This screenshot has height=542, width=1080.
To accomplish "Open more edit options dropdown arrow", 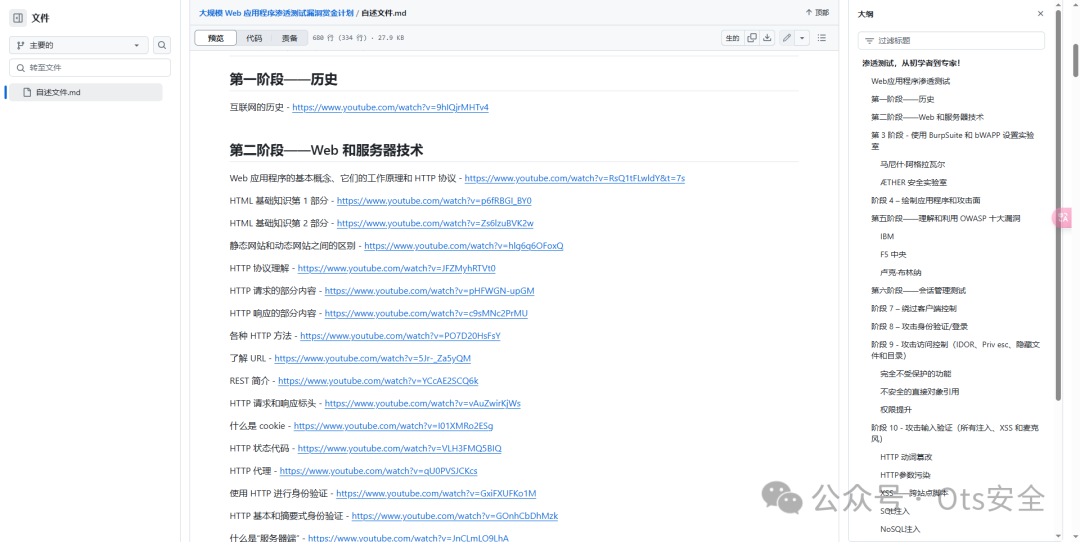I will point(802,38).
